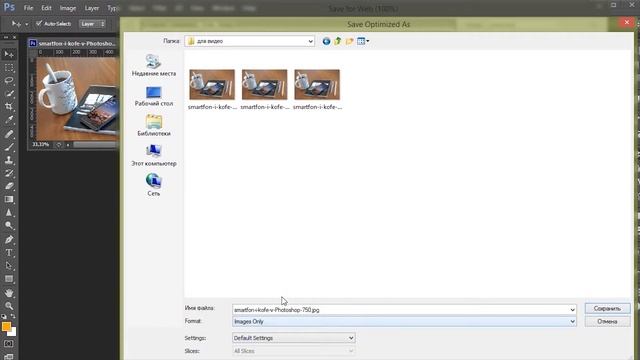Open Библиотеки in places sidebar
Image resolution: width=640 pixels, height=360 pixels.
point(154,126)
